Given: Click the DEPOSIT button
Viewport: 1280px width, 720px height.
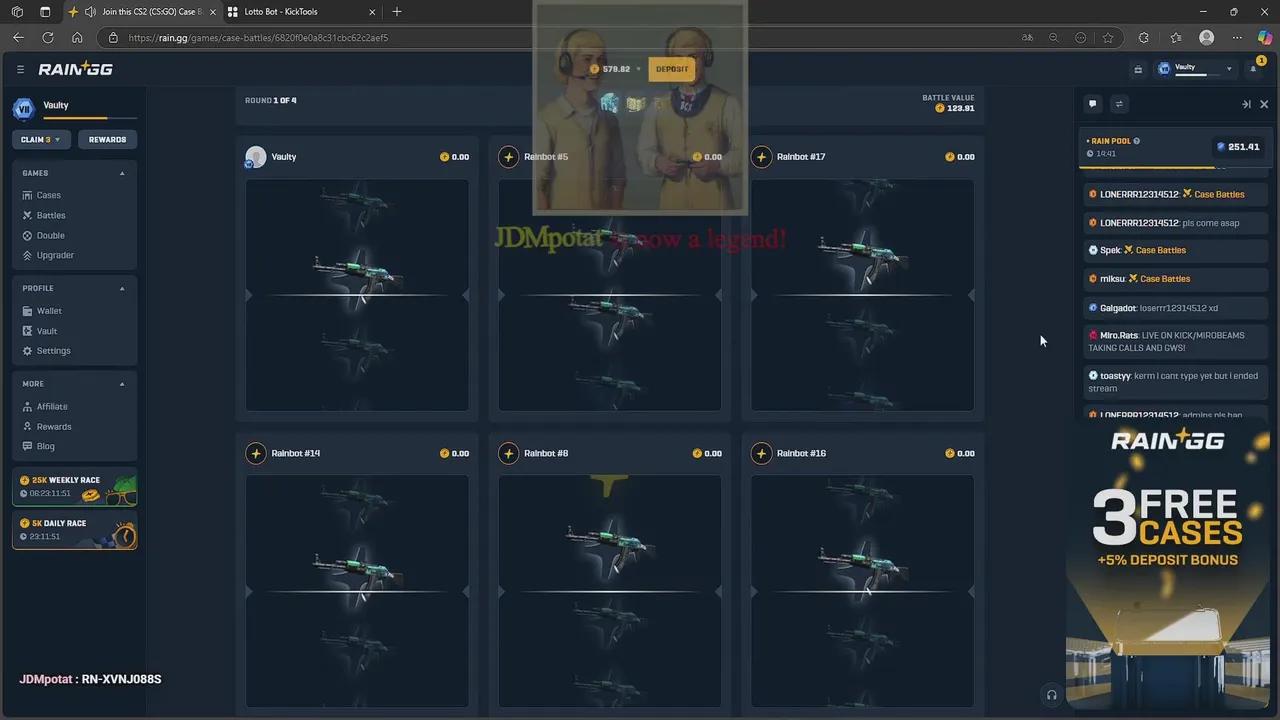Looking at the screenshot, I should pos(672,69).
